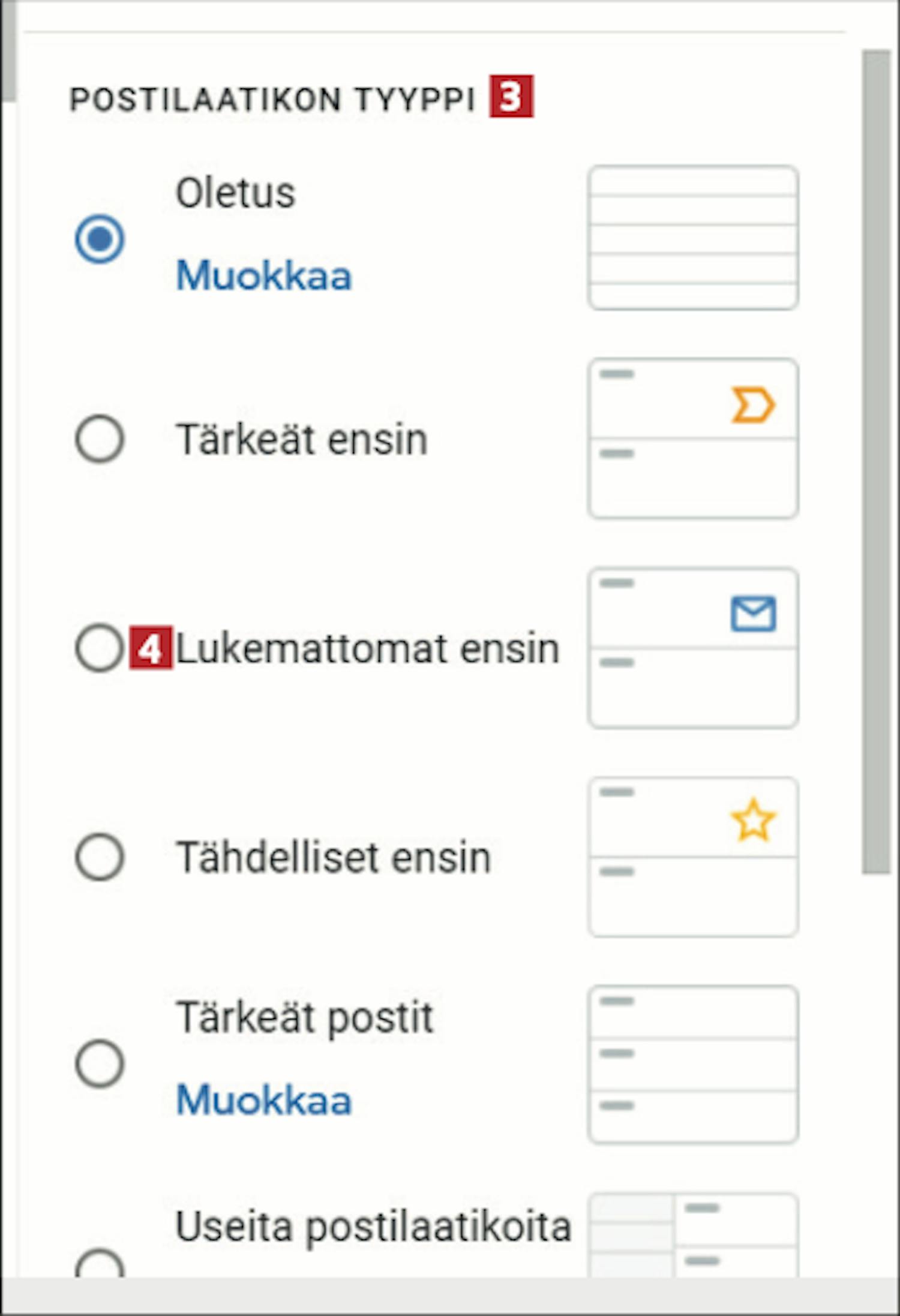Click the Oletus inbox layout preview thumbnail
900x1316 pixels.
pos(693,238)
